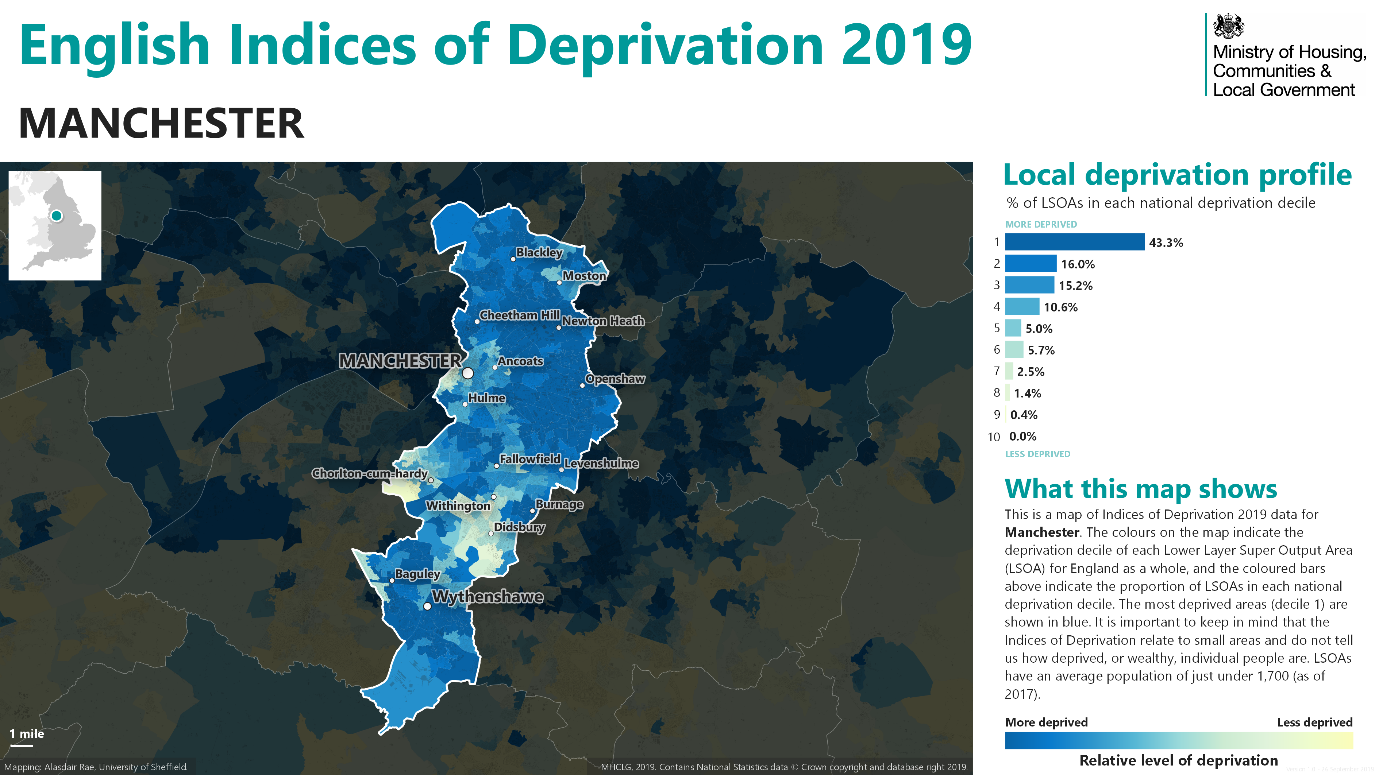Image resolution: width=1379 pixels, height=775 pixels.
Task: Select the Manchester city centre marker
Action: point(468,373)
